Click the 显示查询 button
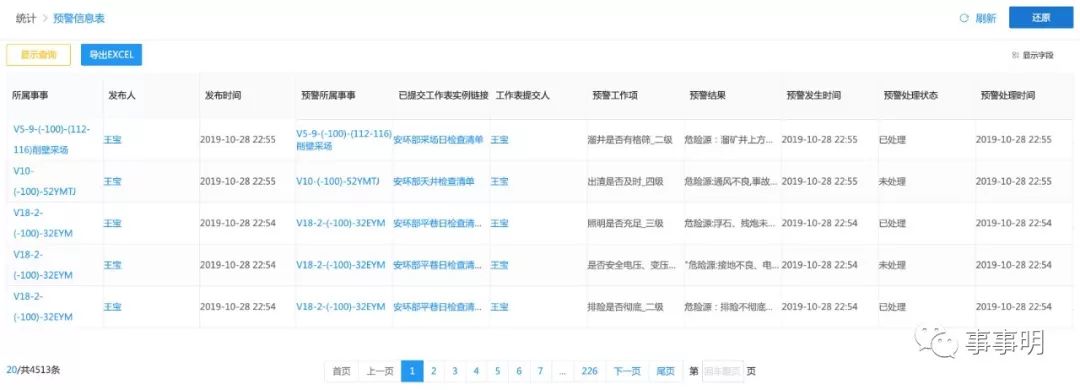1080x390 pixels. 39,55
